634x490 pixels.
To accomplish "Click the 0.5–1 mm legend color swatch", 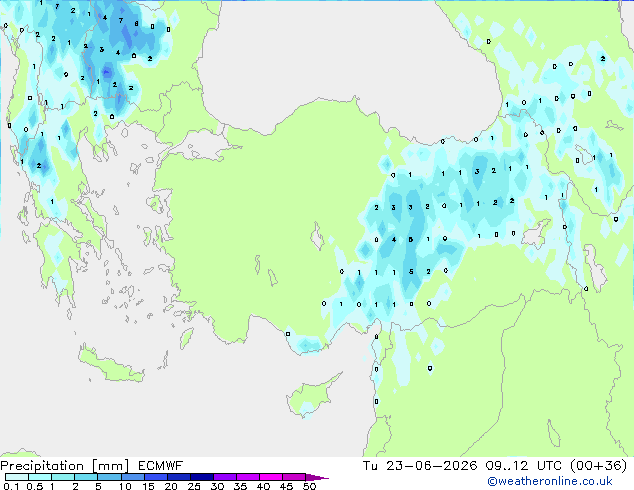I will 40,477.
